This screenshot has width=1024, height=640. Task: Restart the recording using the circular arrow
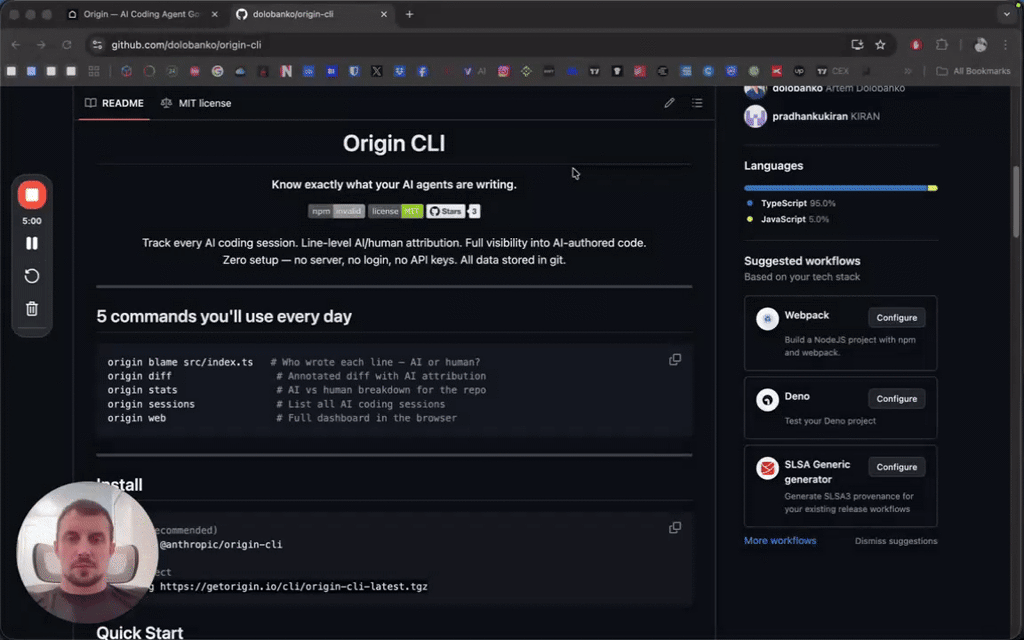[32, 276]
